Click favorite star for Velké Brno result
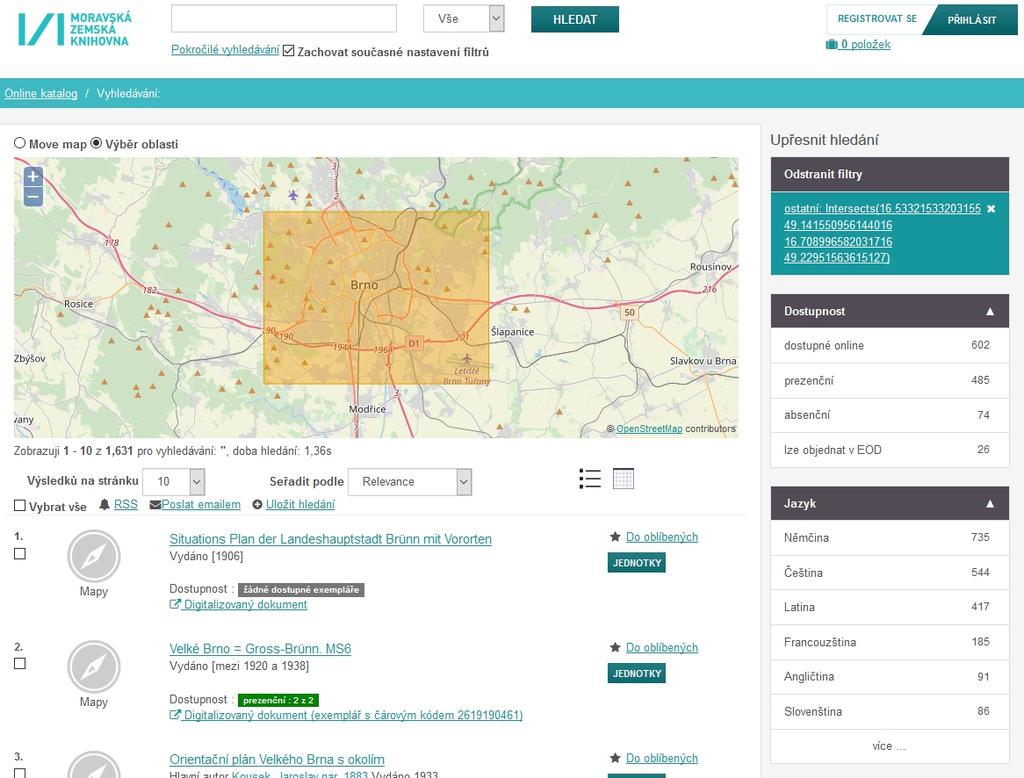Viewport: 1024px width, 778px height. [x=615, y=647]
